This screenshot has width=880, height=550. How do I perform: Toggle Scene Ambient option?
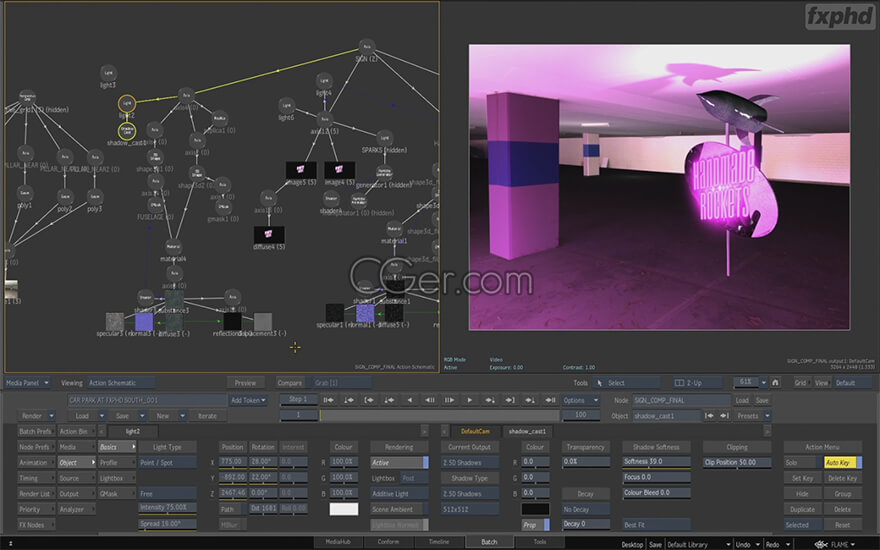pos(400,509)
